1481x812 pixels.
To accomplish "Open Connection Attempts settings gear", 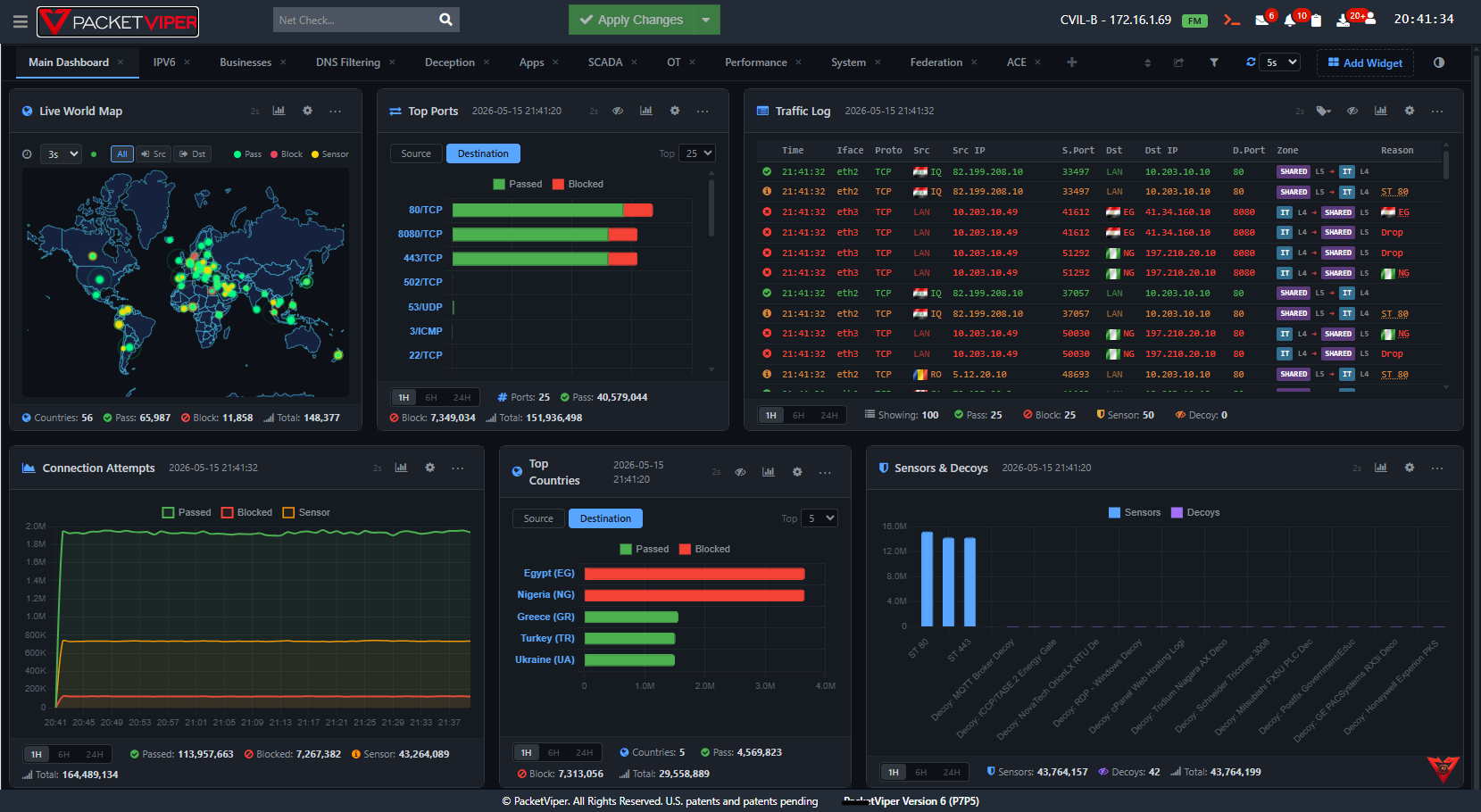I will tap(429, 468).
